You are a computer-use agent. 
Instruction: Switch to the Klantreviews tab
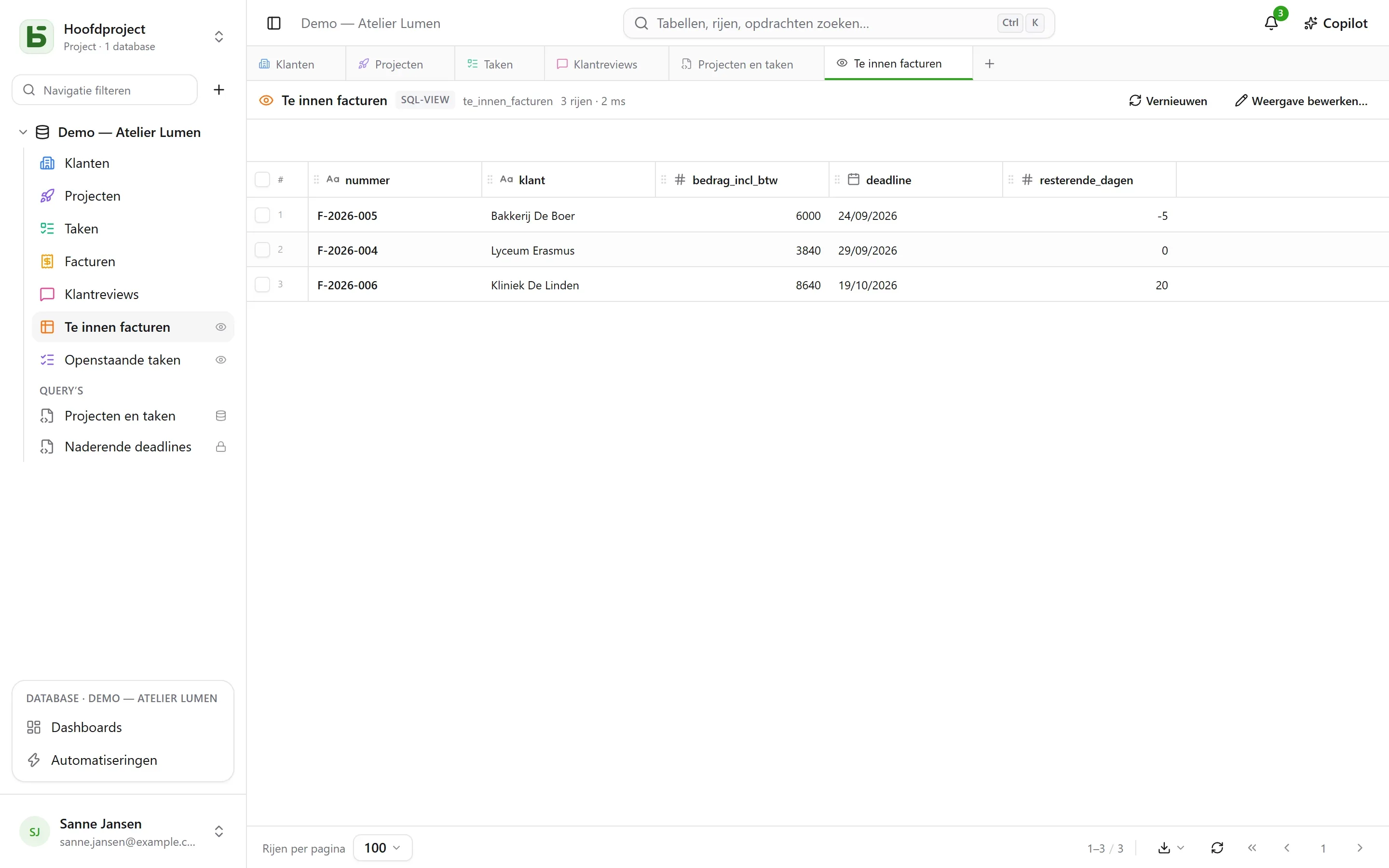pyautogui.click(x=606, y=64)
